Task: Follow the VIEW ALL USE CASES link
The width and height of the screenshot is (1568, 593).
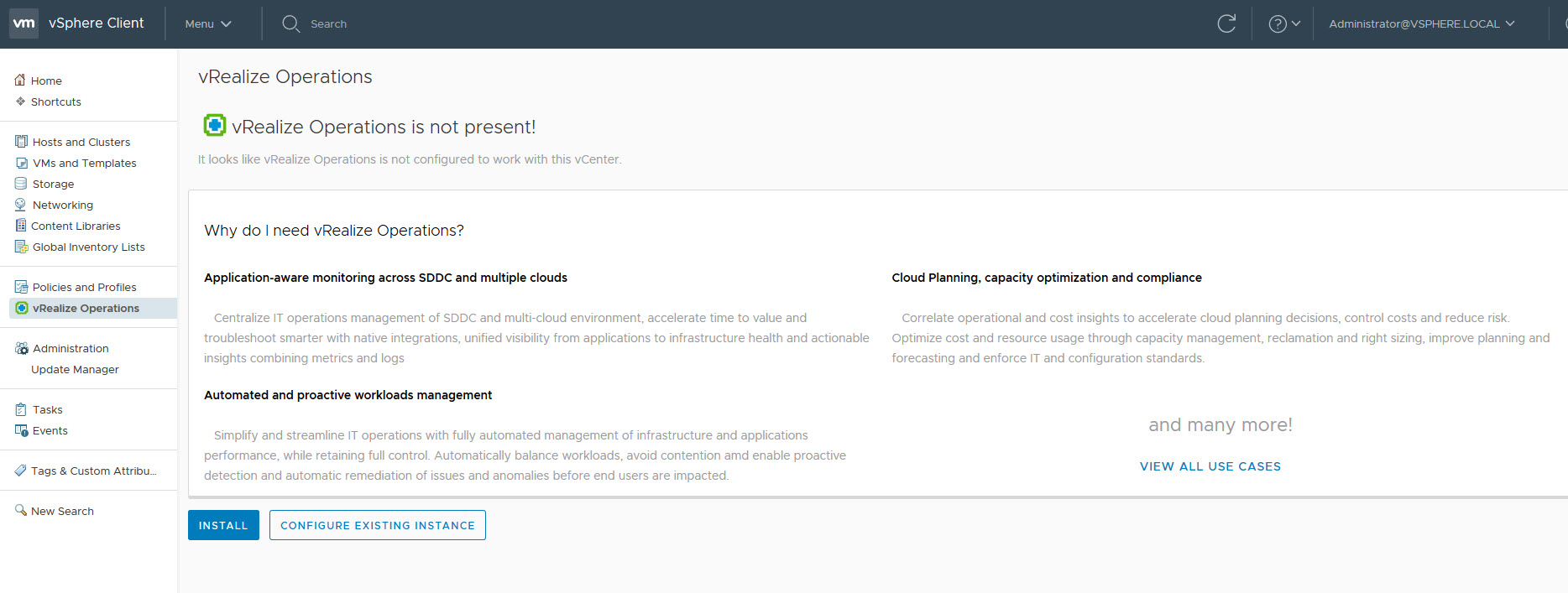Action: (1210, 466)
